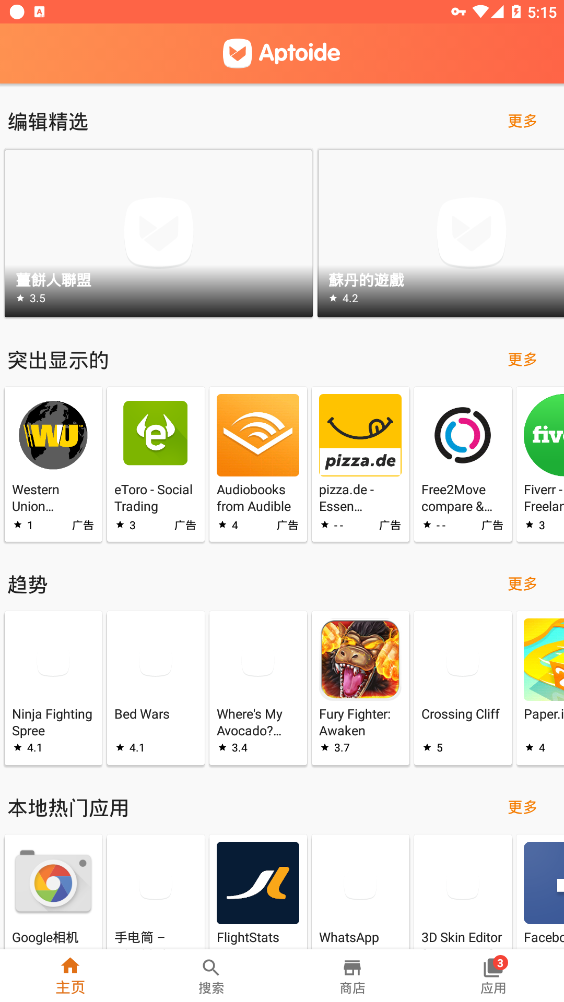Show 更多 for 突出显示的 section
564x1002 pixels.
tap(522, 359)
